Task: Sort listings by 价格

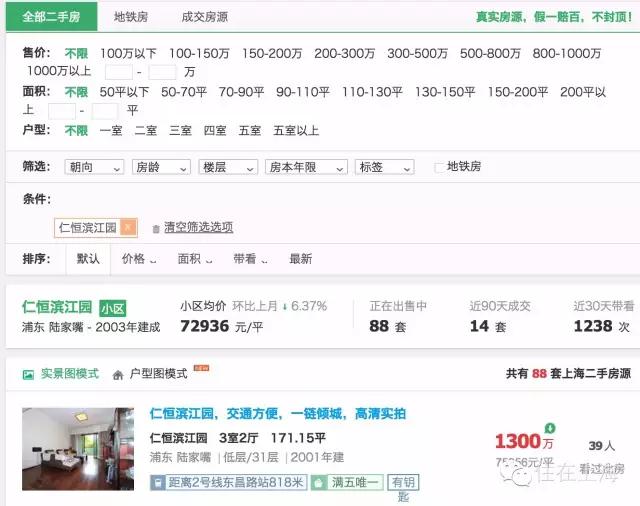Action: click(139, 259)
